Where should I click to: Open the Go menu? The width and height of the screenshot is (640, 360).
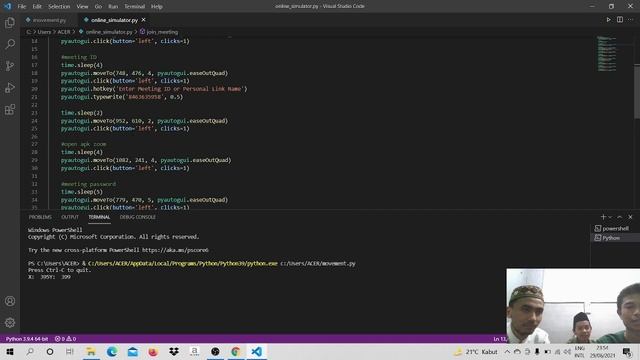[98, 7]
